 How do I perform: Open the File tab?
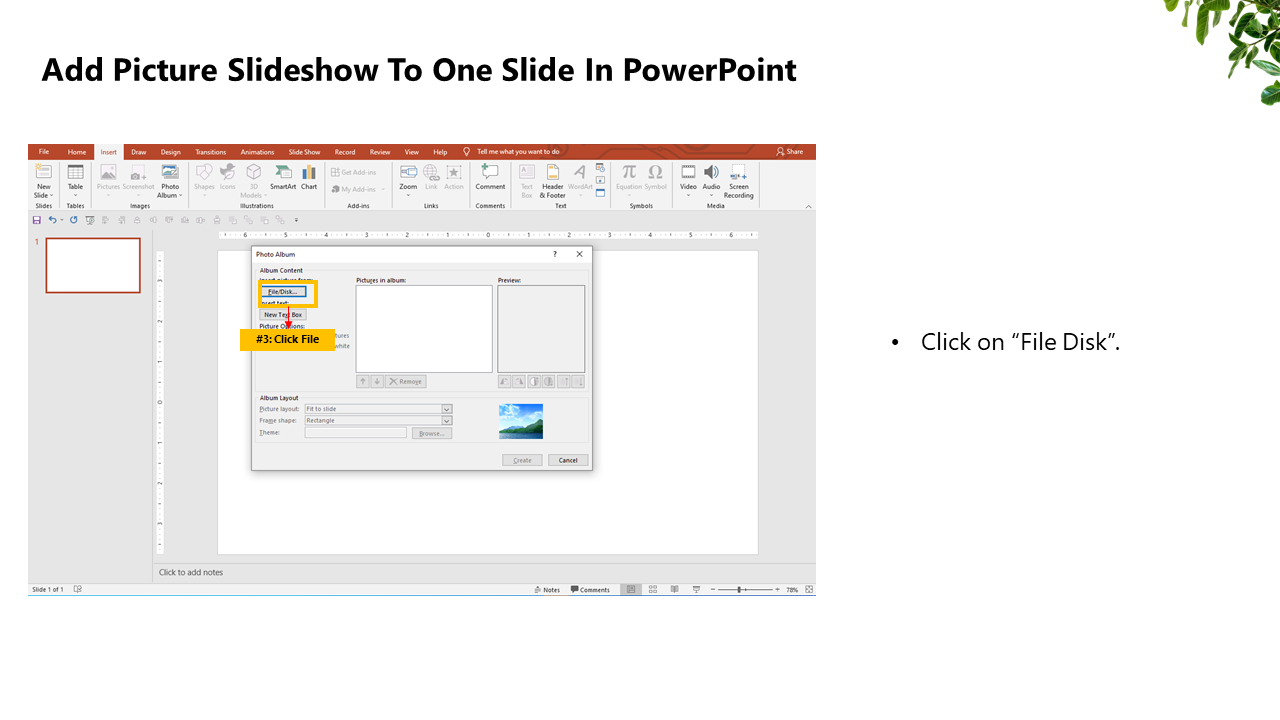coord(44,152)
